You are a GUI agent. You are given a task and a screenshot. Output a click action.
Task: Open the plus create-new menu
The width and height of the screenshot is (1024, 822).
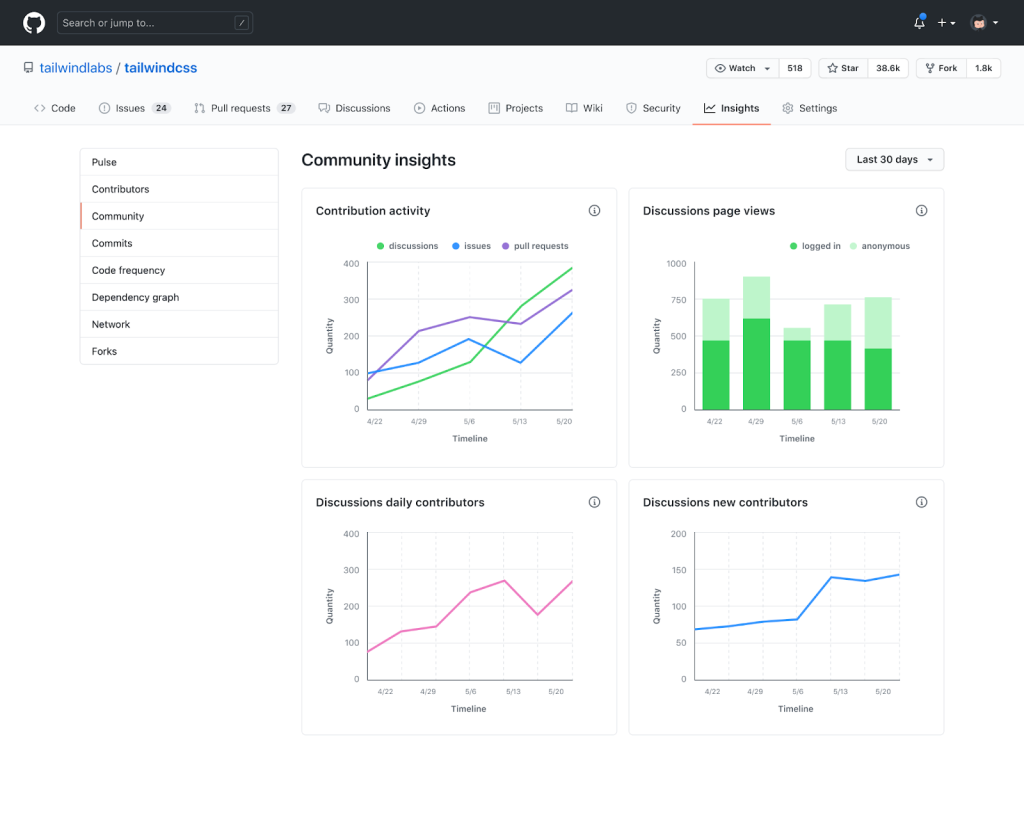click(946, 23)
